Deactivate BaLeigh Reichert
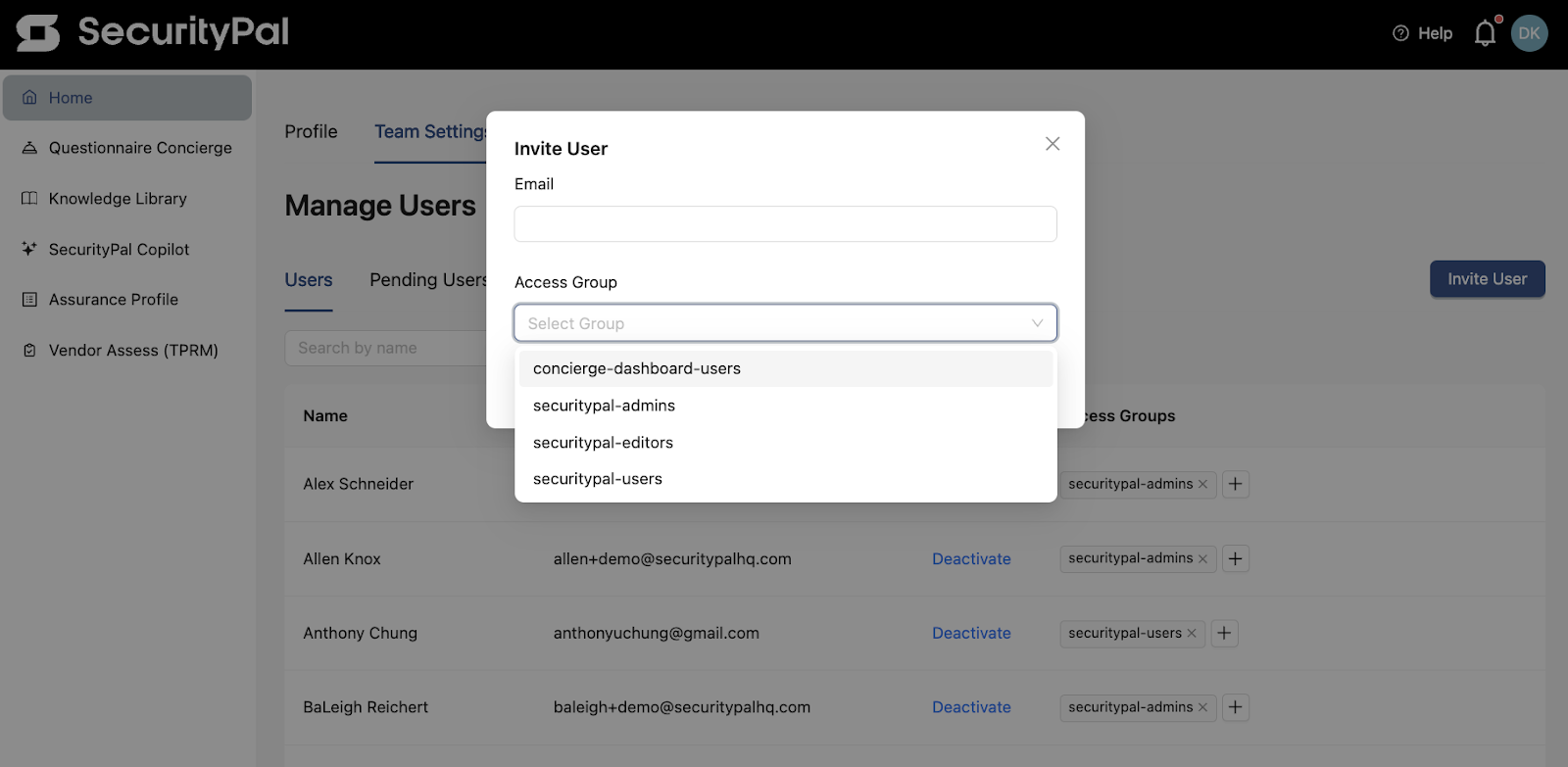This screenshot has height=767, width=1568. pyautogui.click(x=971, y=707)
